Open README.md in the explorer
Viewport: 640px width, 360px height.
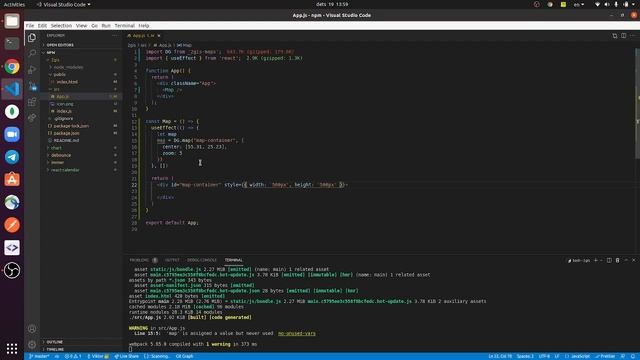click(x=66, y=140)
